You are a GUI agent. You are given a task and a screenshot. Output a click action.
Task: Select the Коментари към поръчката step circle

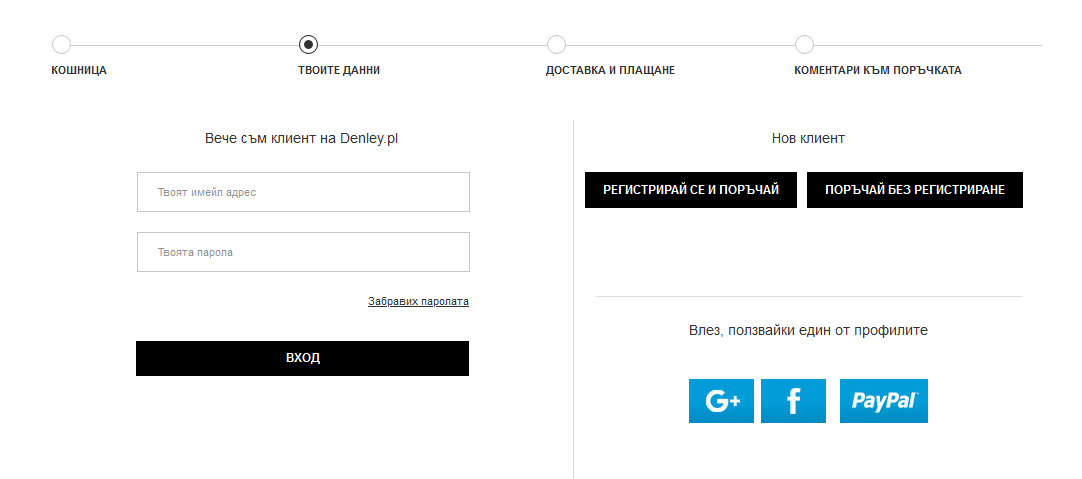(x=804, y=45)
